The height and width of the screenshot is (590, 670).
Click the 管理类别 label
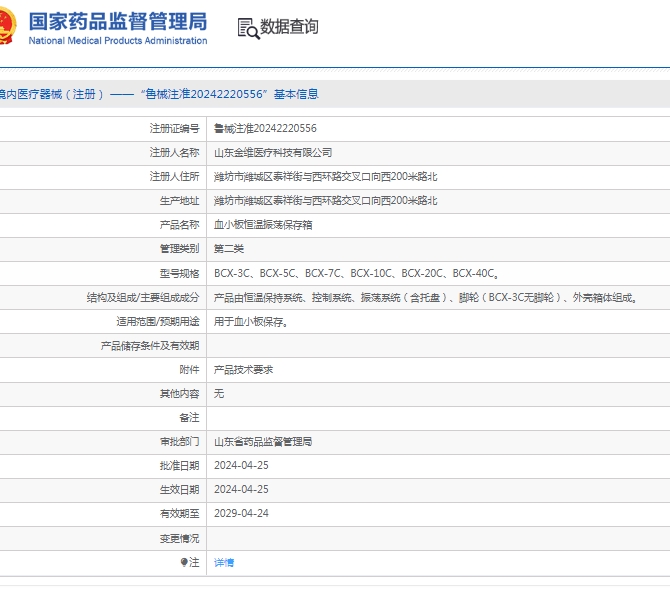click(179, 249)
